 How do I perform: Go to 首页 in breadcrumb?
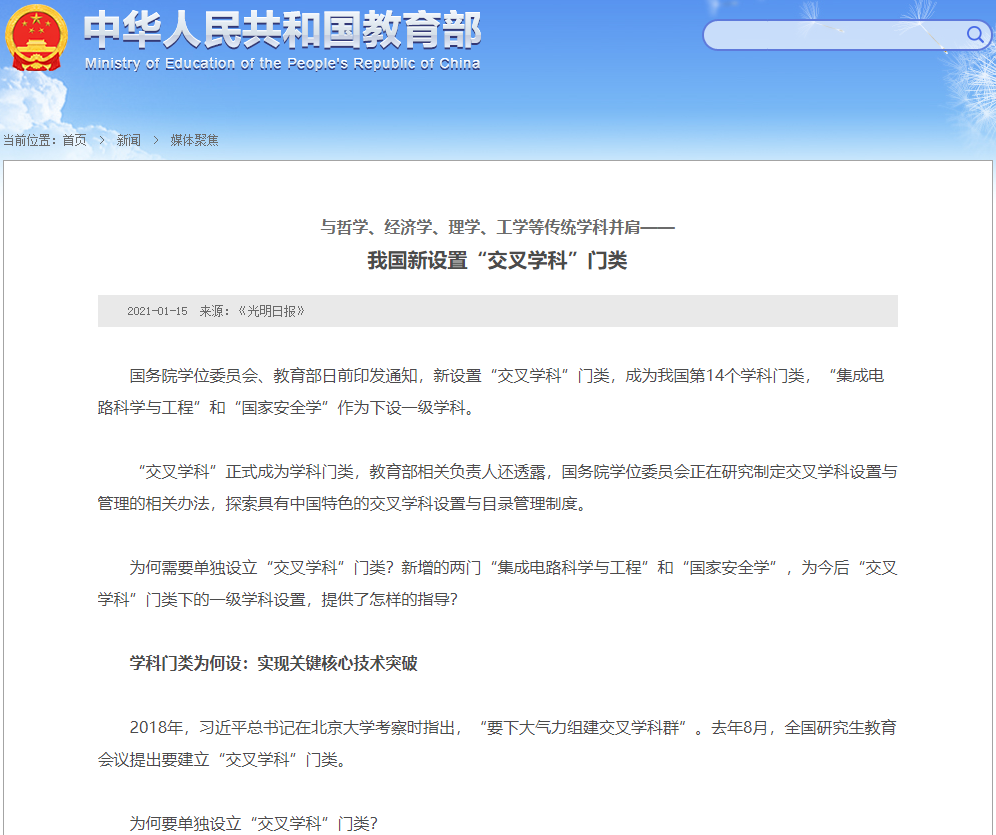click(x=74, y=140)
